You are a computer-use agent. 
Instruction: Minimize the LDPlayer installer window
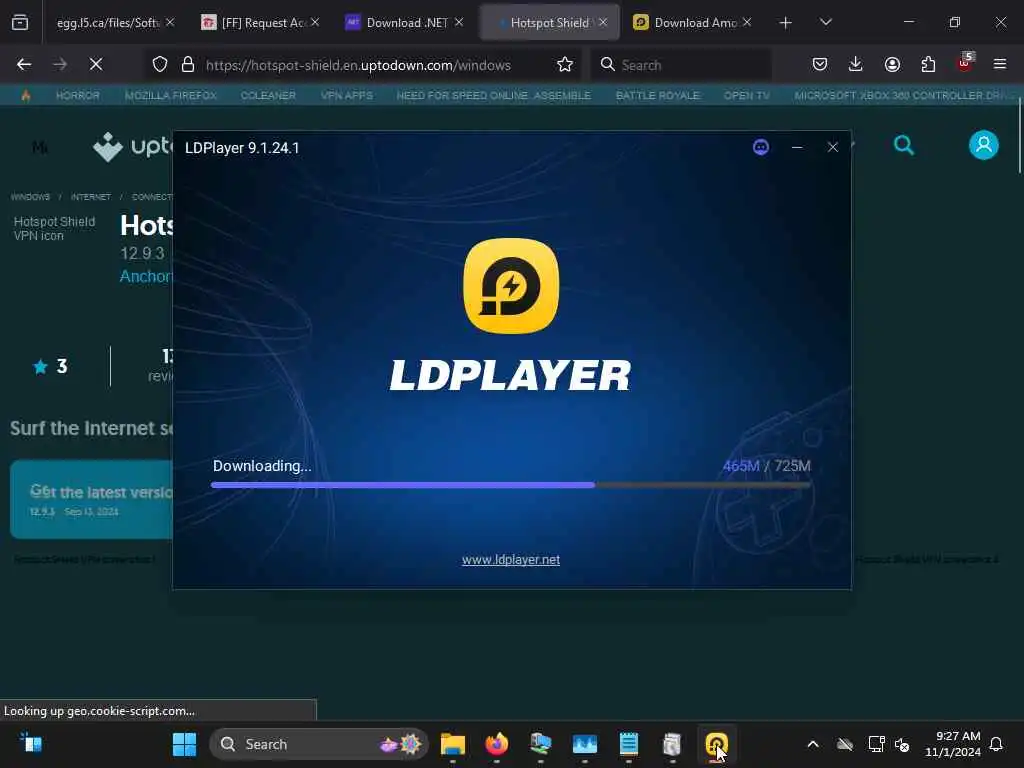pyautogui.click(x=797, y=148)
